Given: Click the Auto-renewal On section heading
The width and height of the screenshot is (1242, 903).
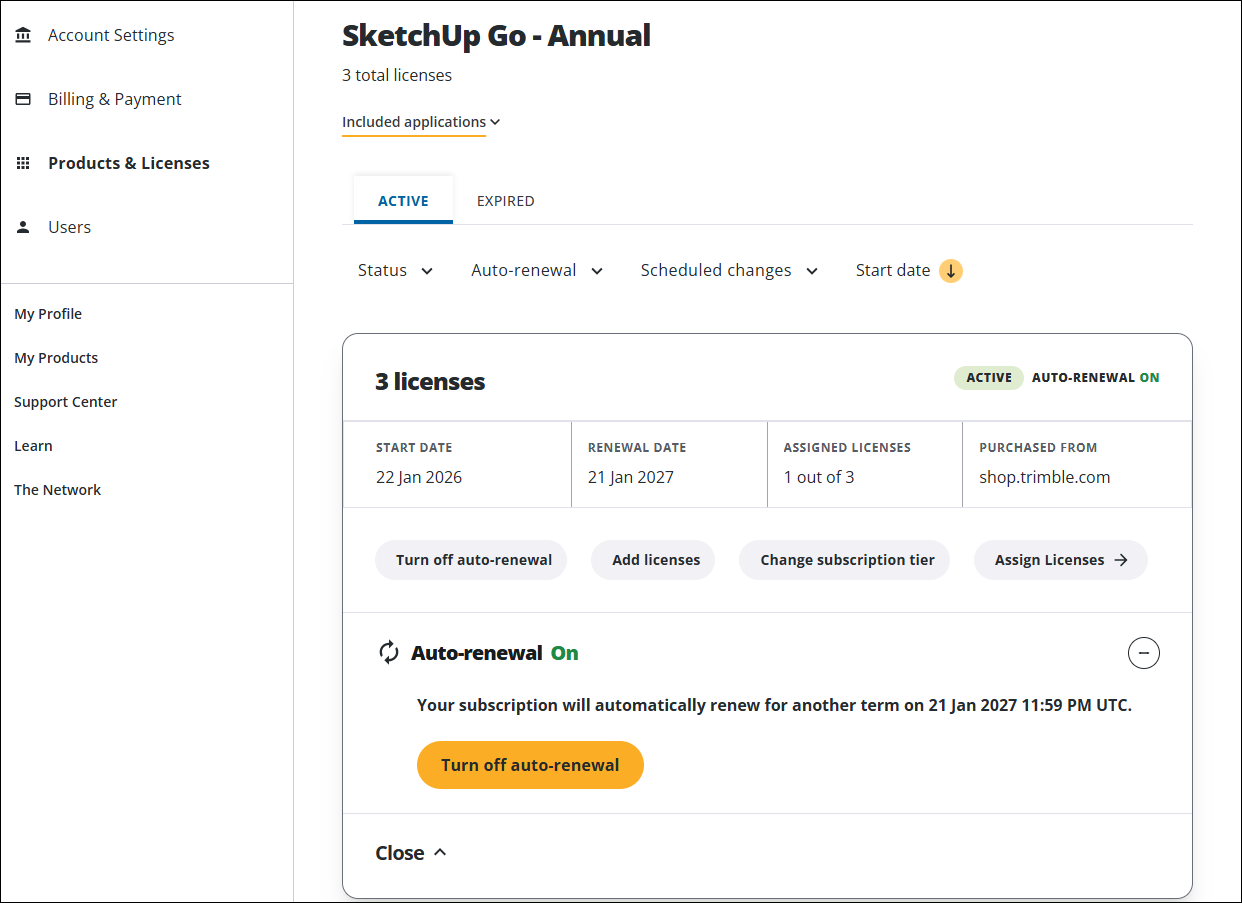Looking at the screenshot, I should (x=495, y=653).
